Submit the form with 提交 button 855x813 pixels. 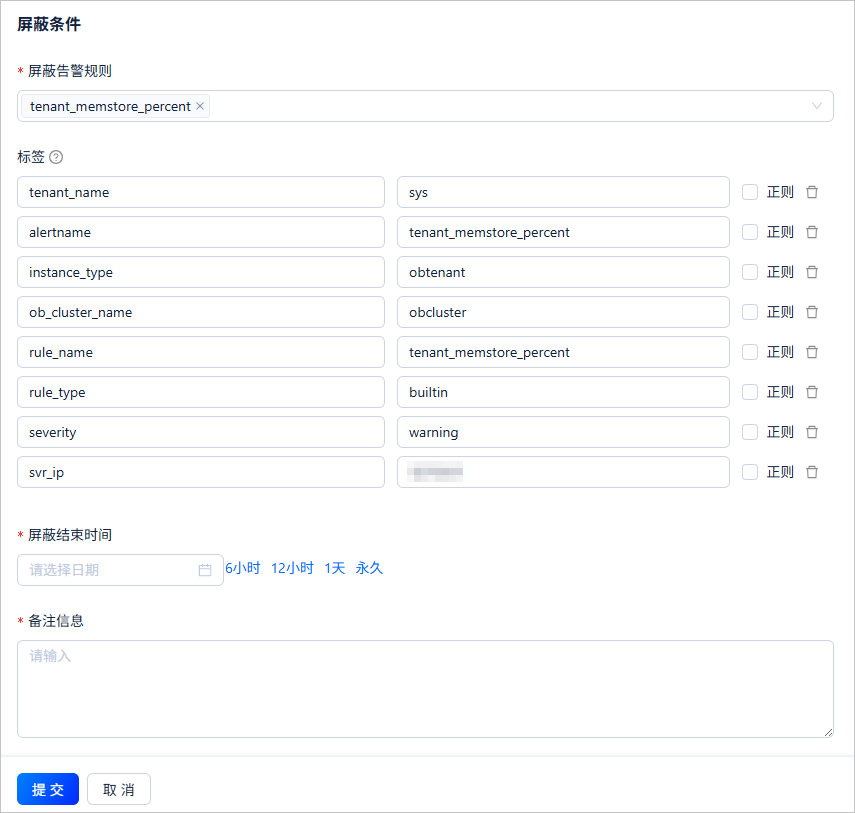click(x=48, y=789)
